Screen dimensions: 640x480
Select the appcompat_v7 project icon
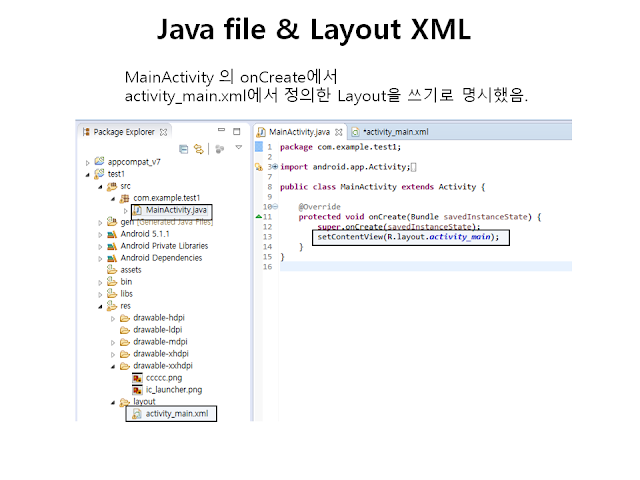coord(99,161)
